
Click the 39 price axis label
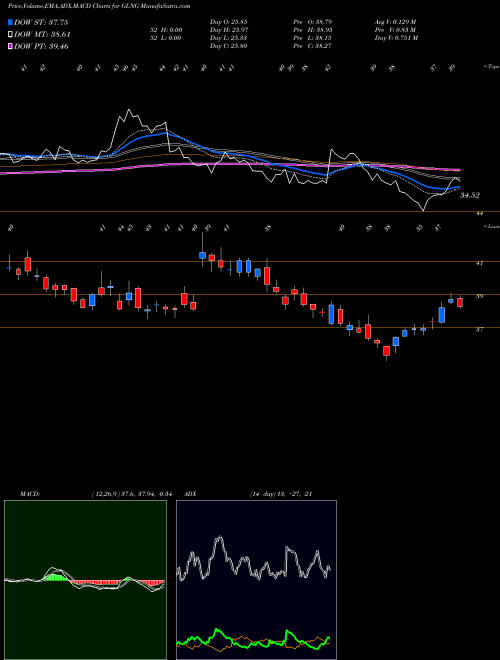(479, 296)
